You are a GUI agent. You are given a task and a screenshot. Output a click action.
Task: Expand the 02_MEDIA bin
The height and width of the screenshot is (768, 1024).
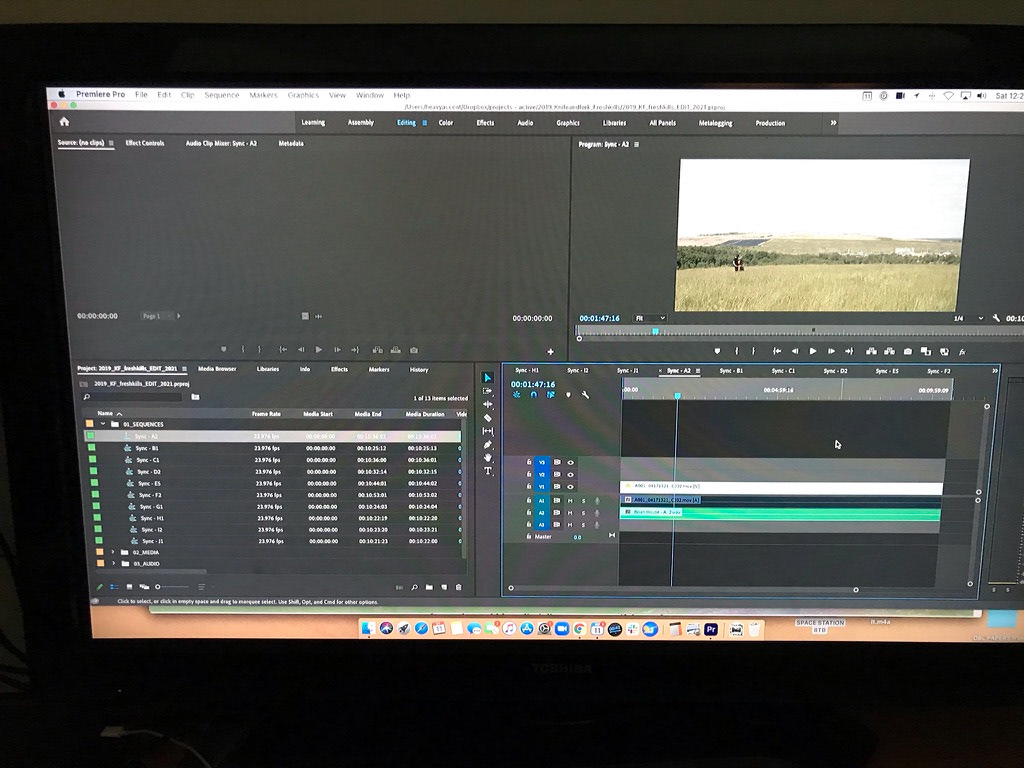pyautogui.click(x=112, y=552)
